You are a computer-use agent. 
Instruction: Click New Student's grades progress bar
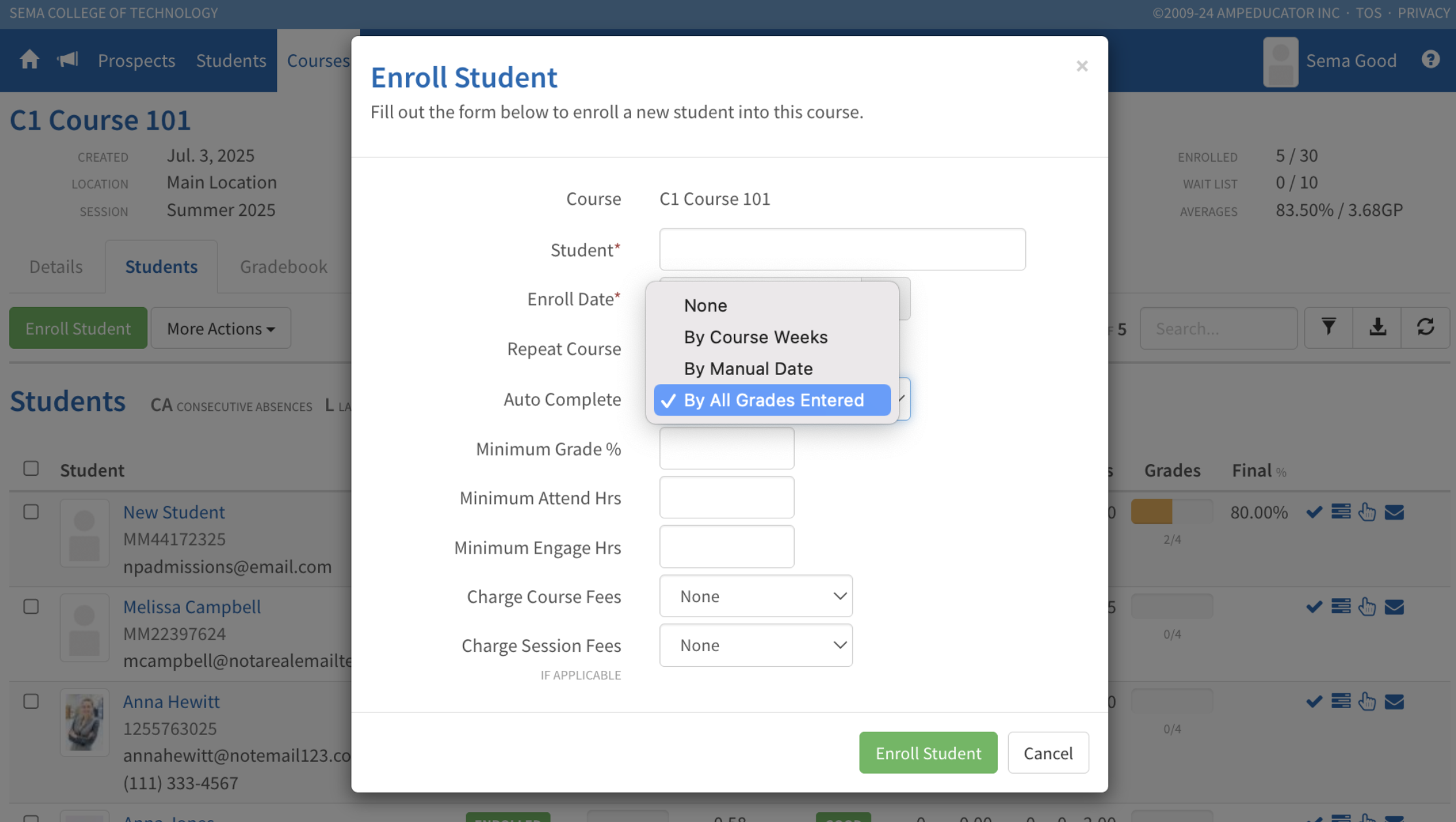(1171, 512)
